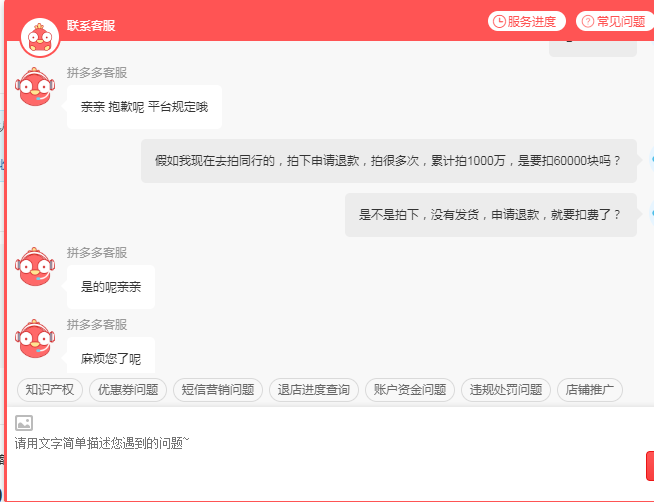The height and width of the screenshot is (502, 654).
Task: Select the 退店进度查询 quick topic chip
Action: 314,390
